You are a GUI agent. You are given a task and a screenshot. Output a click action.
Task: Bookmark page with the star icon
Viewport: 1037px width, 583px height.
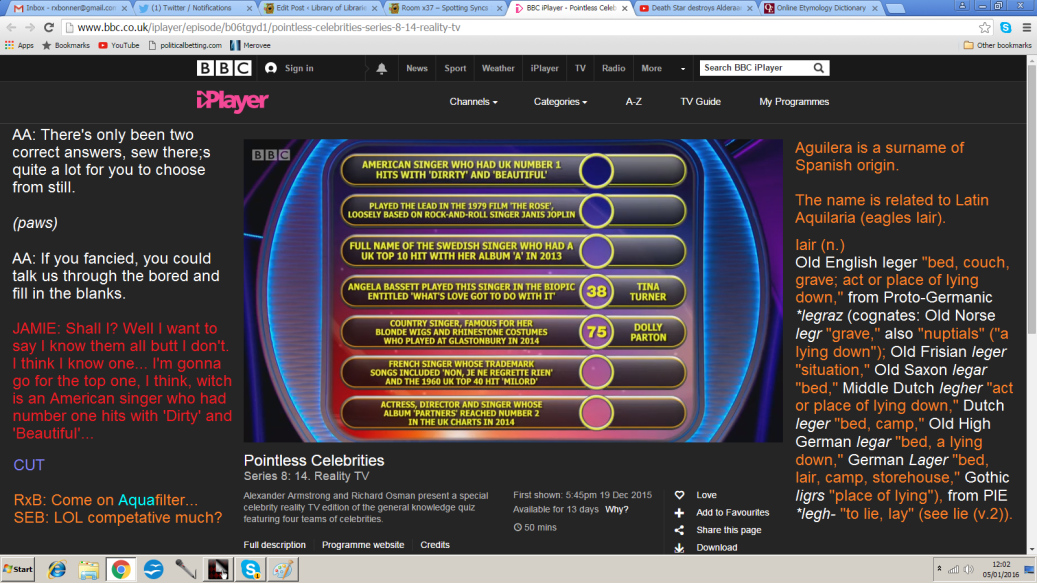click(x=985, y=28)
